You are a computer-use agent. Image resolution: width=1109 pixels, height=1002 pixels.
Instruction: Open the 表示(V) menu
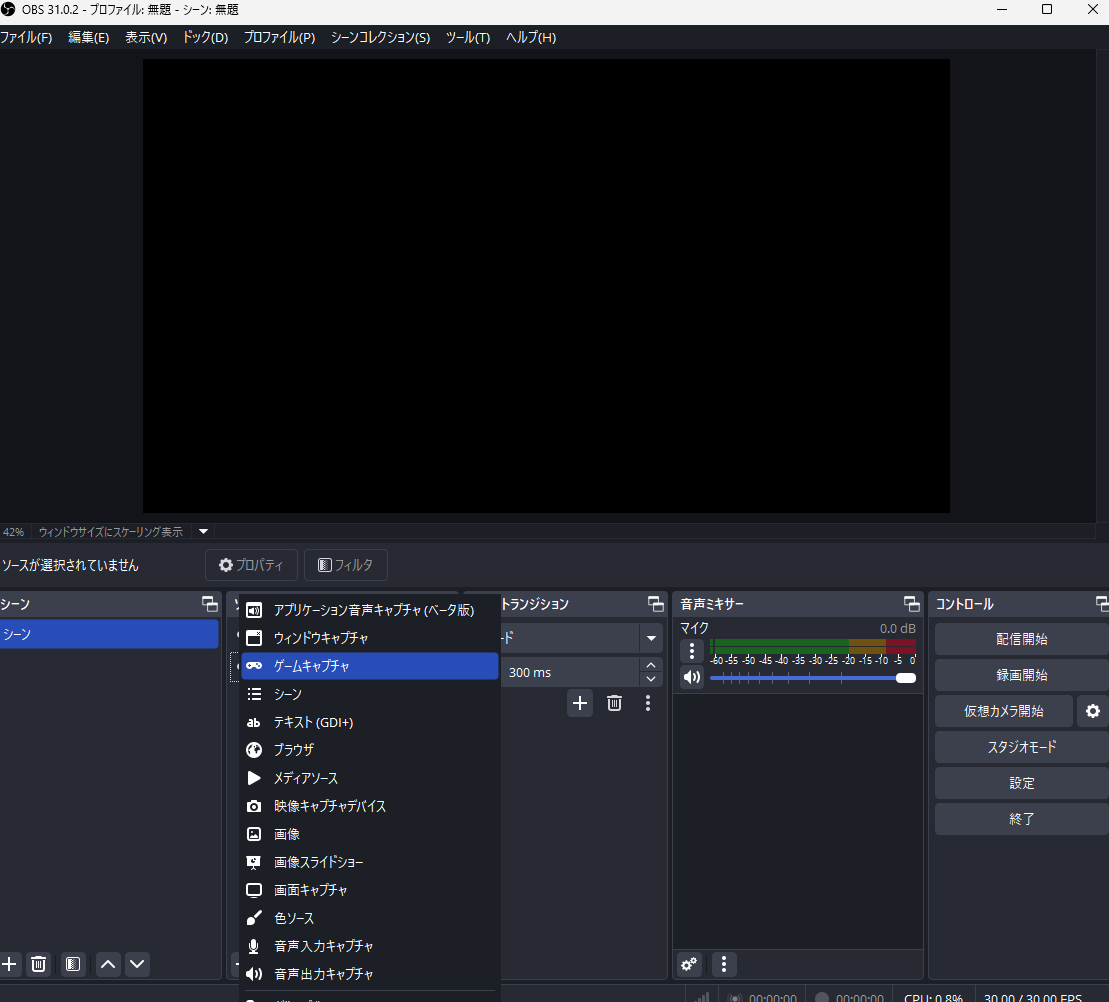pyautogui.click(x=146, y=37)
